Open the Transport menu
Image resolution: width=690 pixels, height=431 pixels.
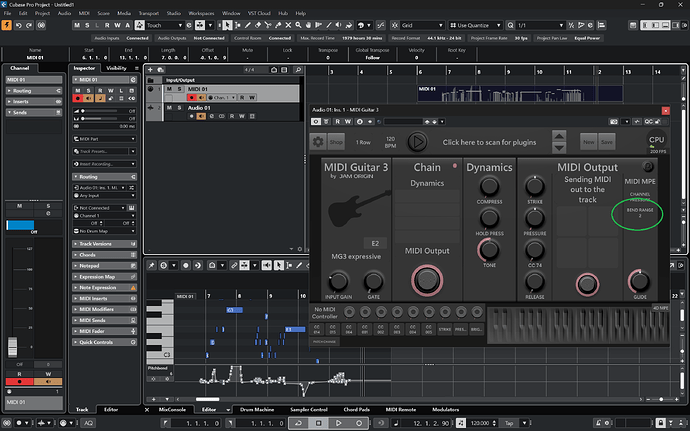(149, 13)
